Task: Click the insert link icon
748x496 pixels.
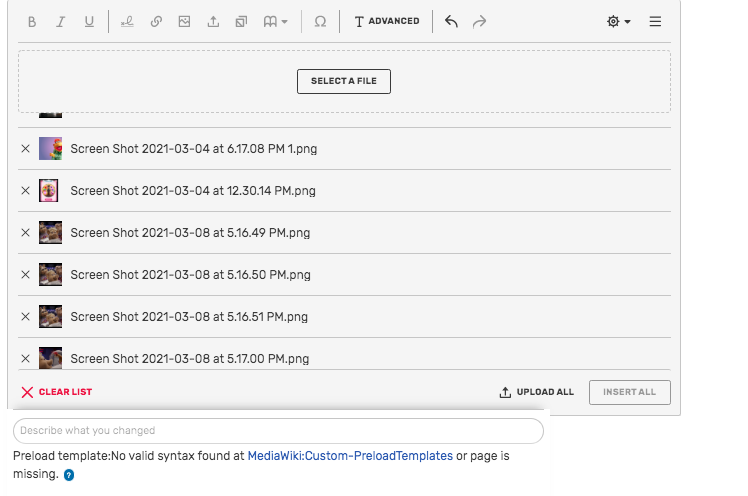Action: 156,21
